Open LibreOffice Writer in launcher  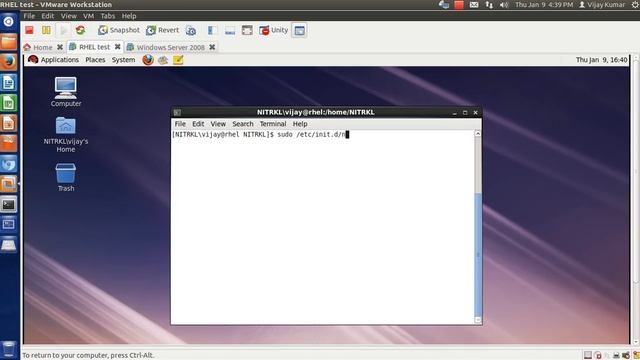click(9, 82)
